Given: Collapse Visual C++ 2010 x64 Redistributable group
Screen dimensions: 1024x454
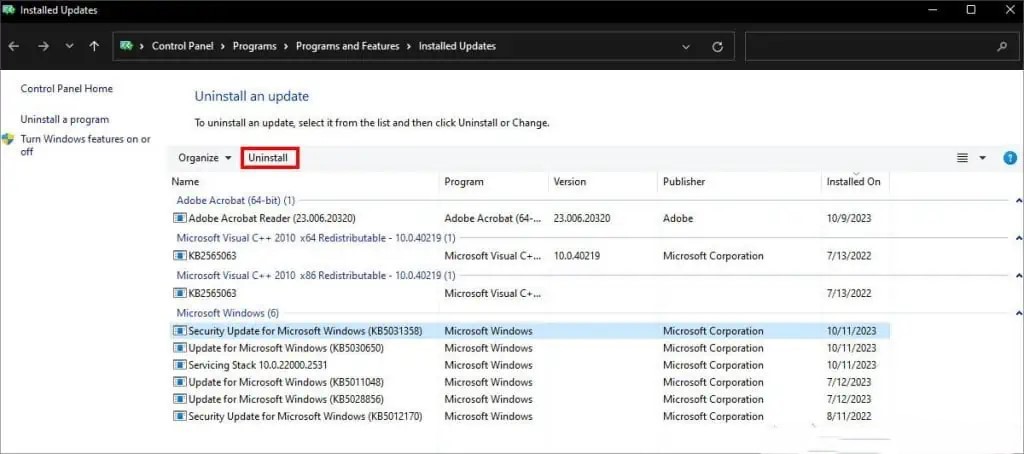Looking at the screenshot, I should (x=1019, y=238).
